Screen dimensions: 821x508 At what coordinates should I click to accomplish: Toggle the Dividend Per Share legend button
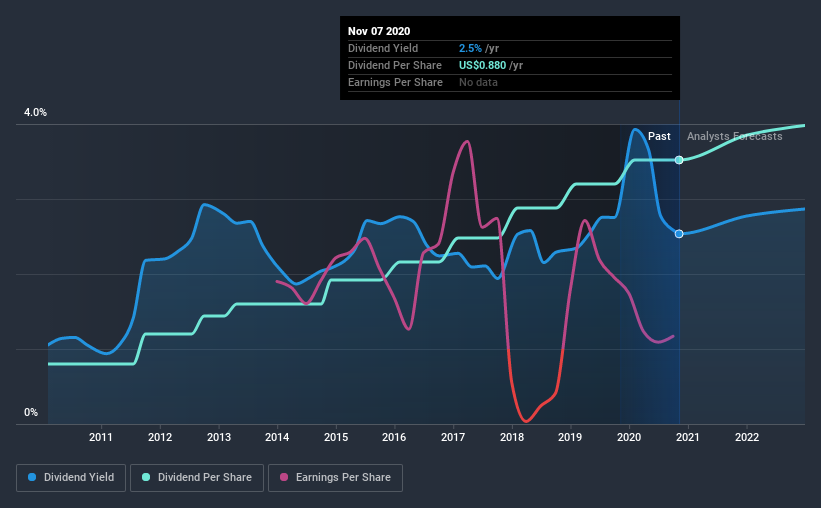point(197,478)
